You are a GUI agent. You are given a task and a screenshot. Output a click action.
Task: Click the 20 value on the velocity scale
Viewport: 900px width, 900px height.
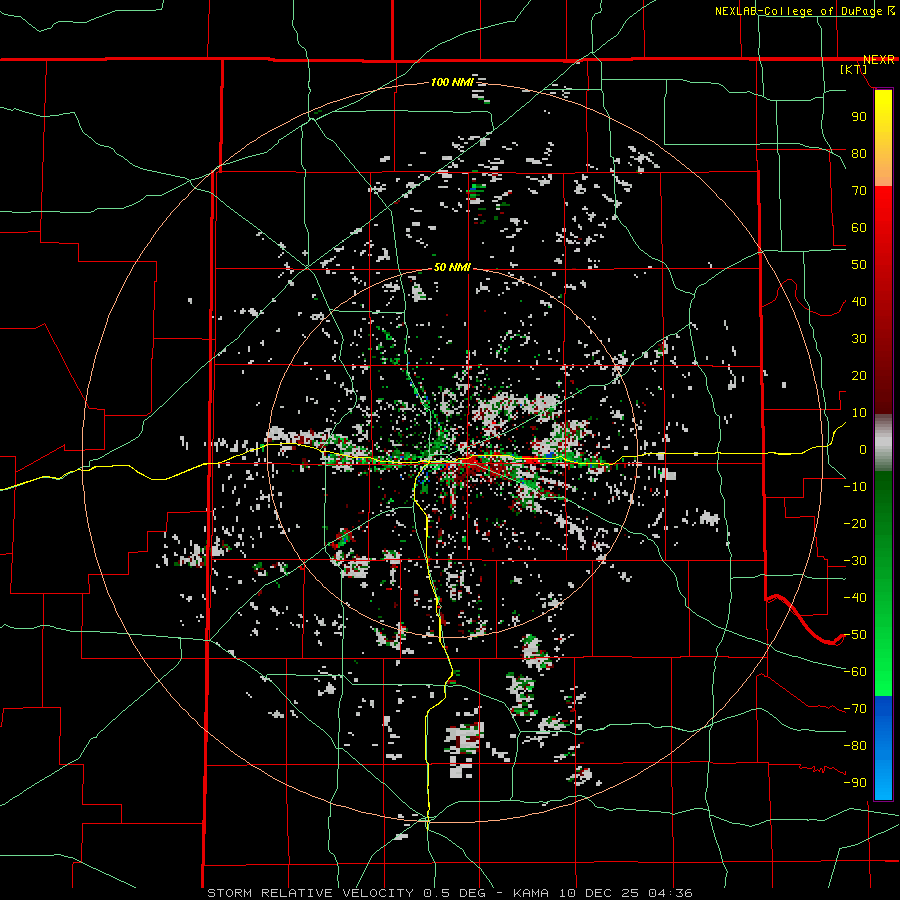[x=859, y=375]
